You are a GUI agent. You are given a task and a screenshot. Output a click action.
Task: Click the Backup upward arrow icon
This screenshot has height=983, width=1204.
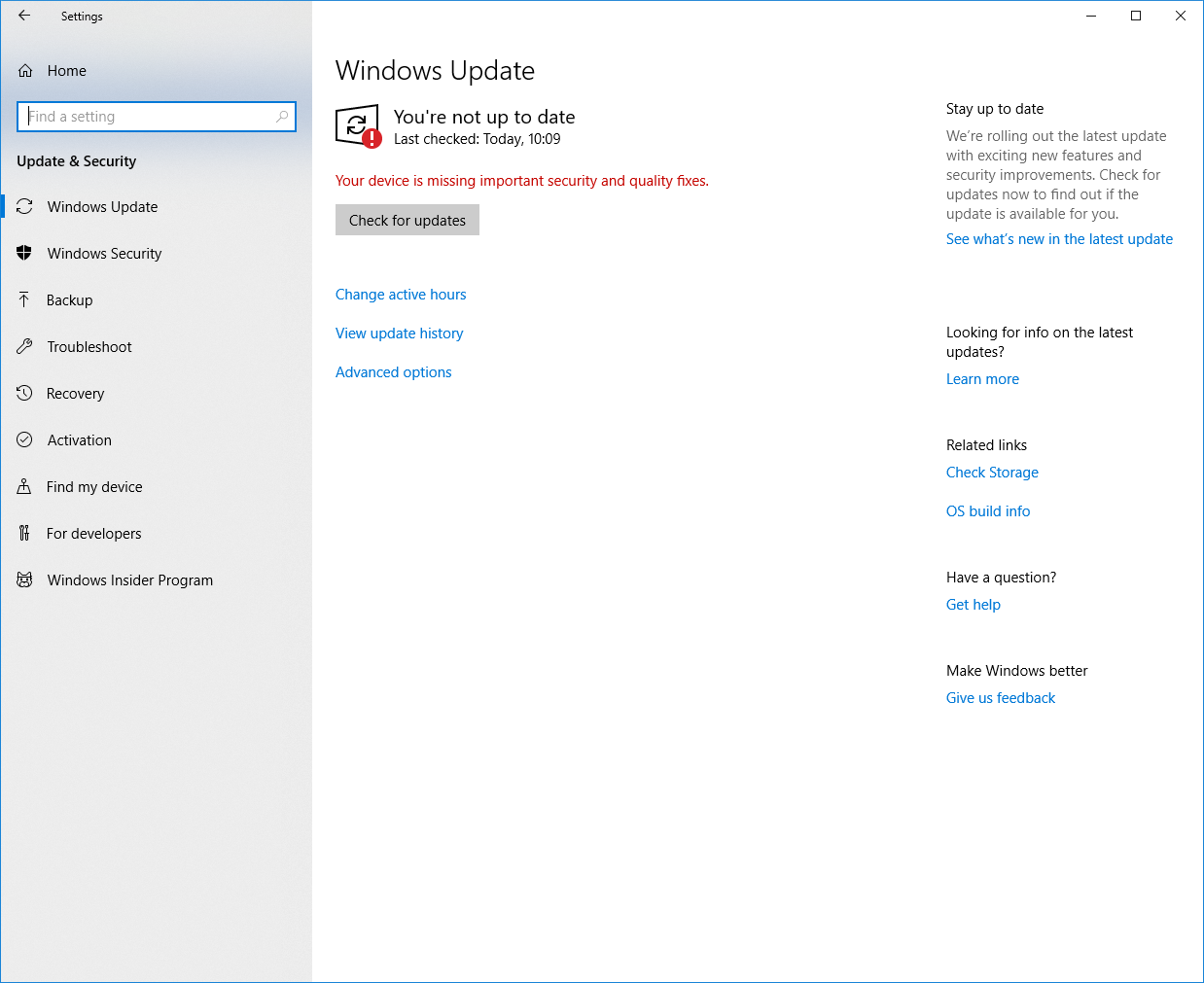(24, 299)
